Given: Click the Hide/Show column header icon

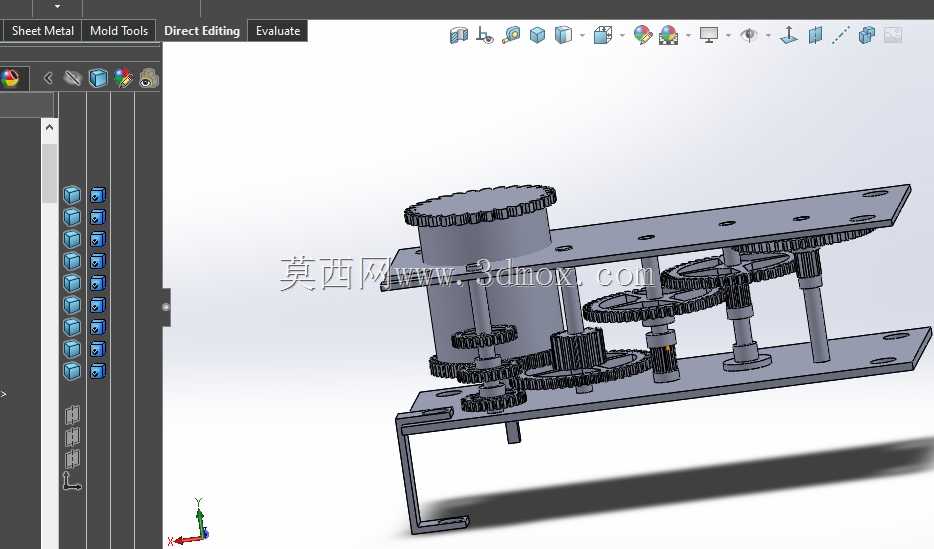Looking at the screenshot, I should coord(73,78).
